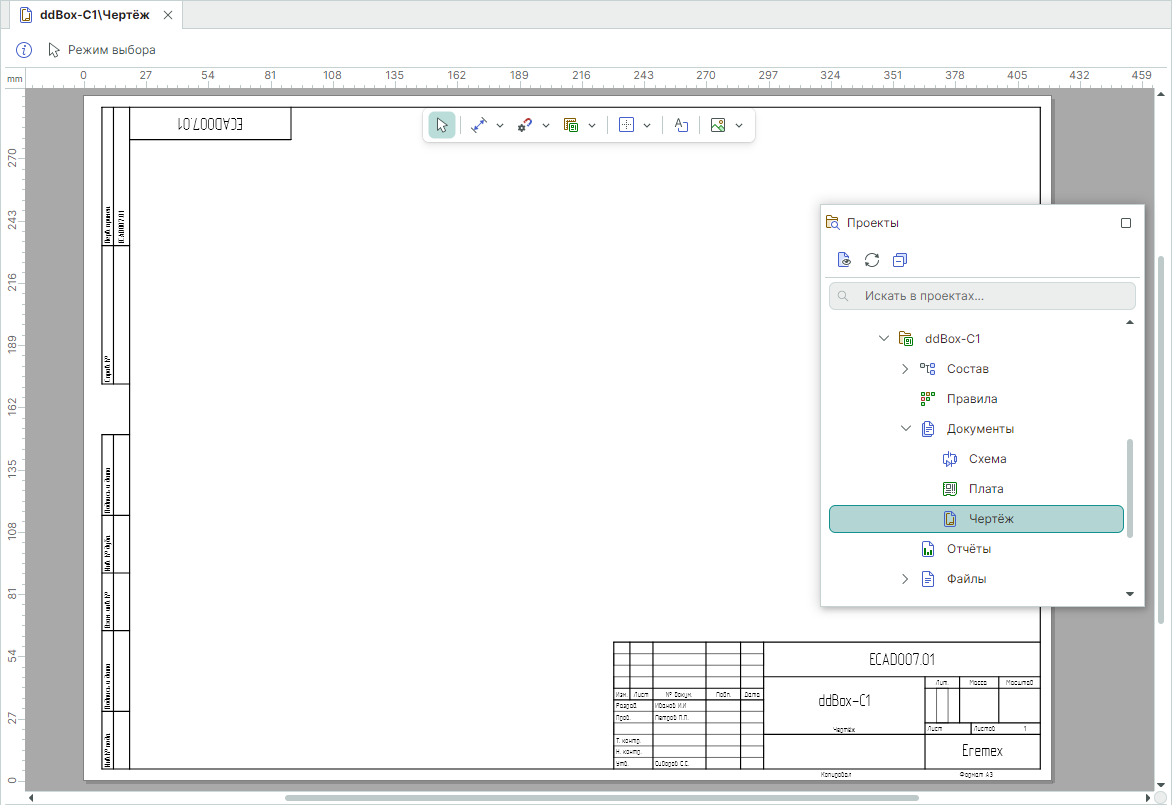Click the refresh icon in the Проекты panel
This screenshot has height=805, width=1172.
(872, 260)
